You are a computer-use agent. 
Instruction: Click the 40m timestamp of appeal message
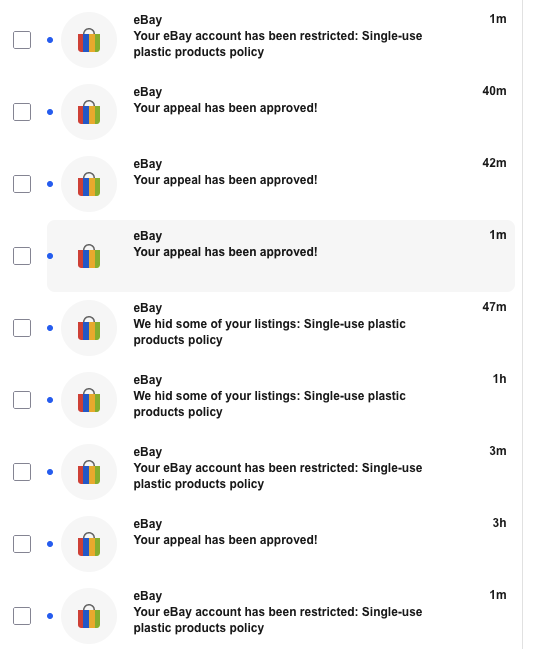point(494,91)
